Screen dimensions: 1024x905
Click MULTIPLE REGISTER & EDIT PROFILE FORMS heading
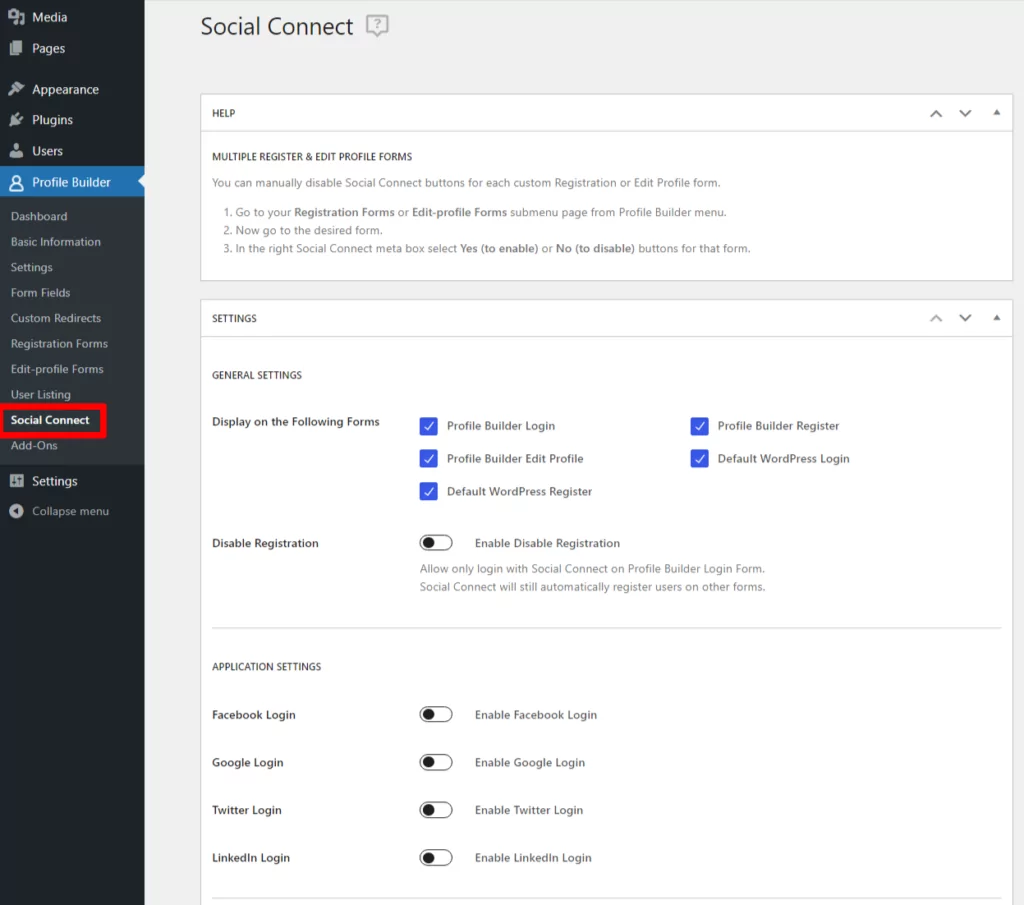pos(312,157)
